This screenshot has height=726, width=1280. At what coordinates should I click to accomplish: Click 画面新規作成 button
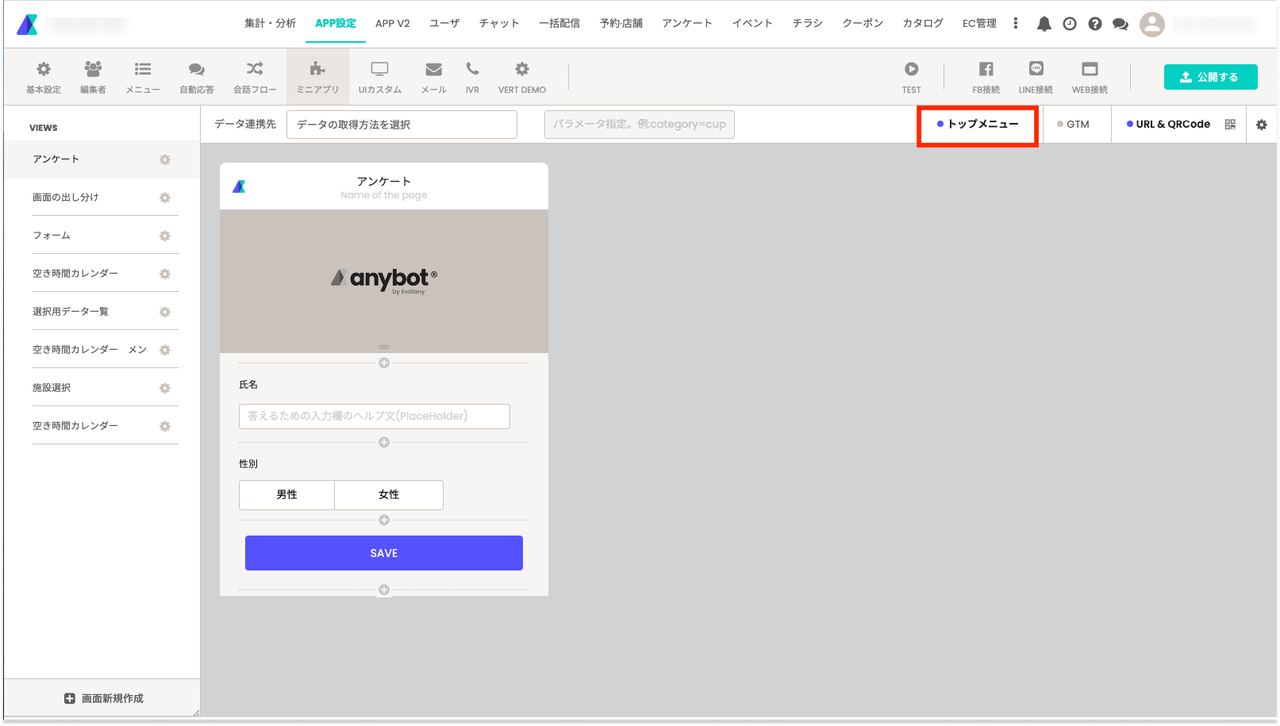click(x=103, y=698)
